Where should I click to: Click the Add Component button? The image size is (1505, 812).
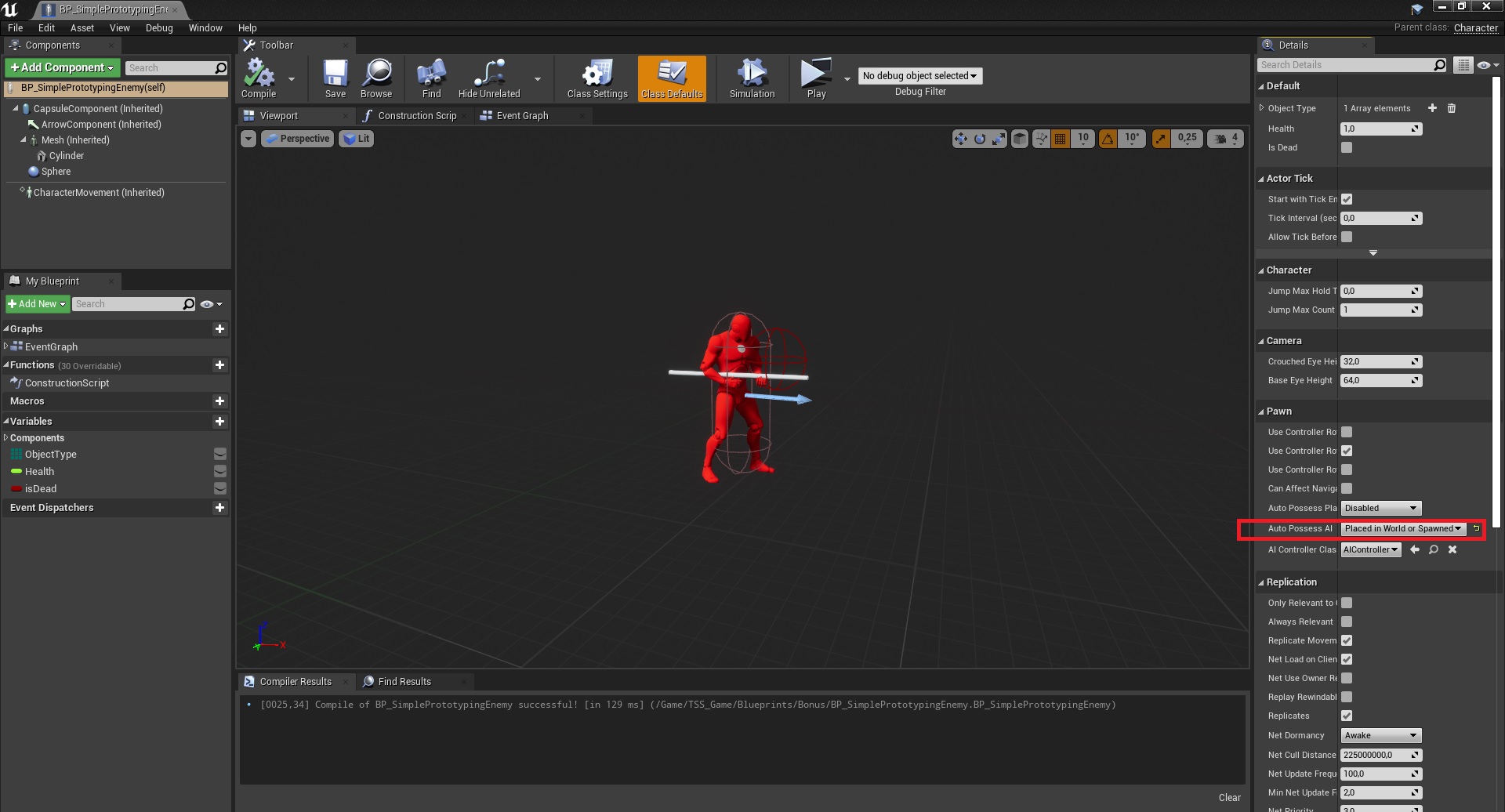[x=61, y=67]
